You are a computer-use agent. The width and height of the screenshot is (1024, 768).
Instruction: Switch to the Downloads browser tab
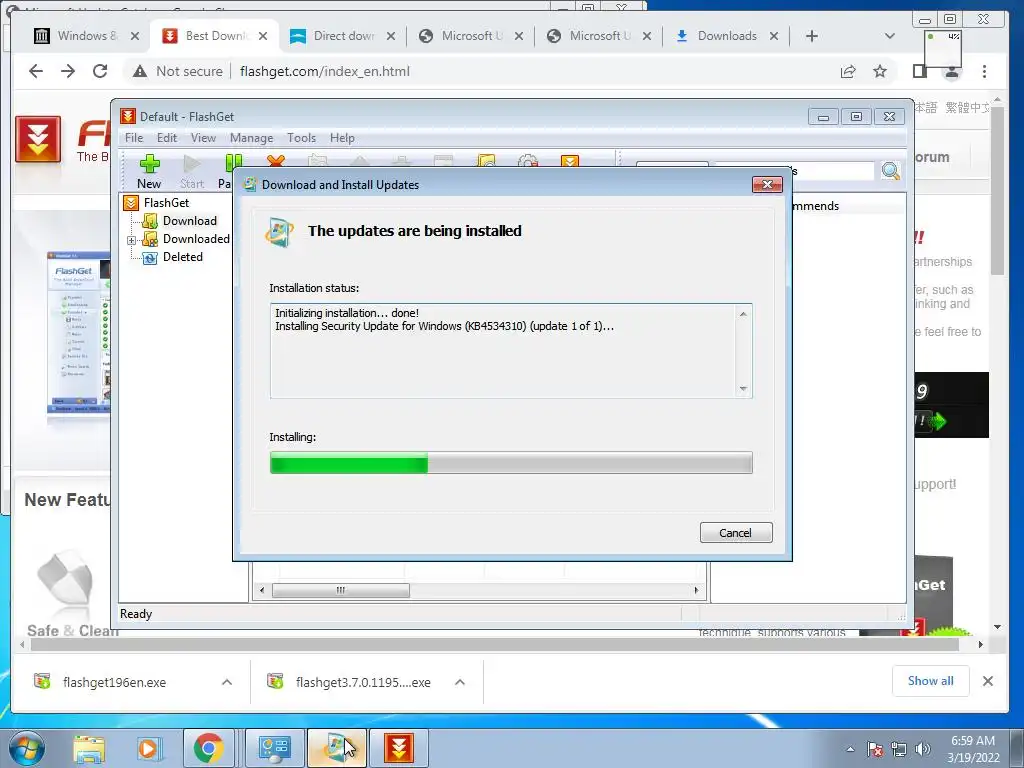(x=727, y=36)
